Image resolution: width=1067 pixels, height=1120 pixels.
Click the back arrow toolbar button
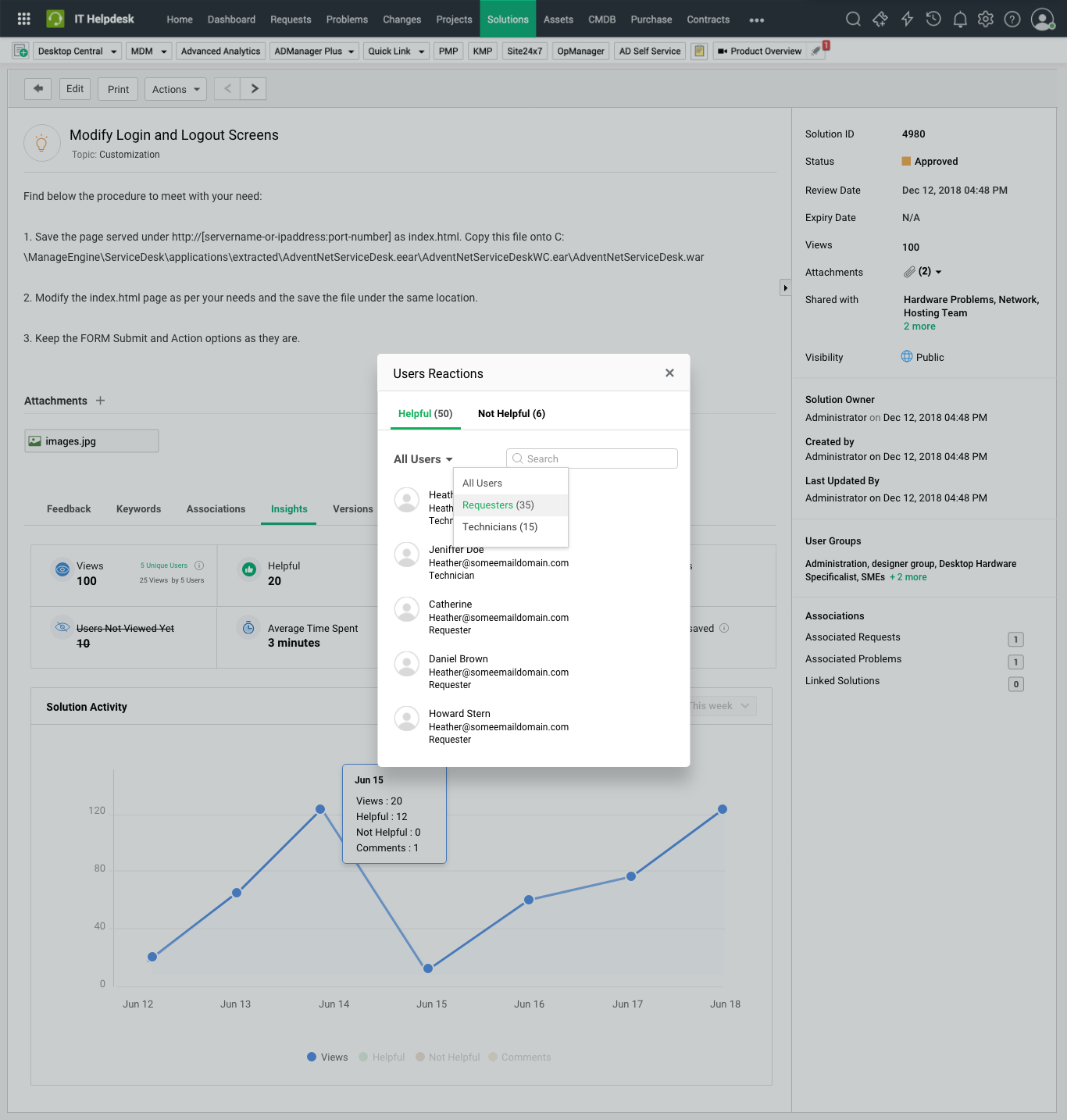37,89
